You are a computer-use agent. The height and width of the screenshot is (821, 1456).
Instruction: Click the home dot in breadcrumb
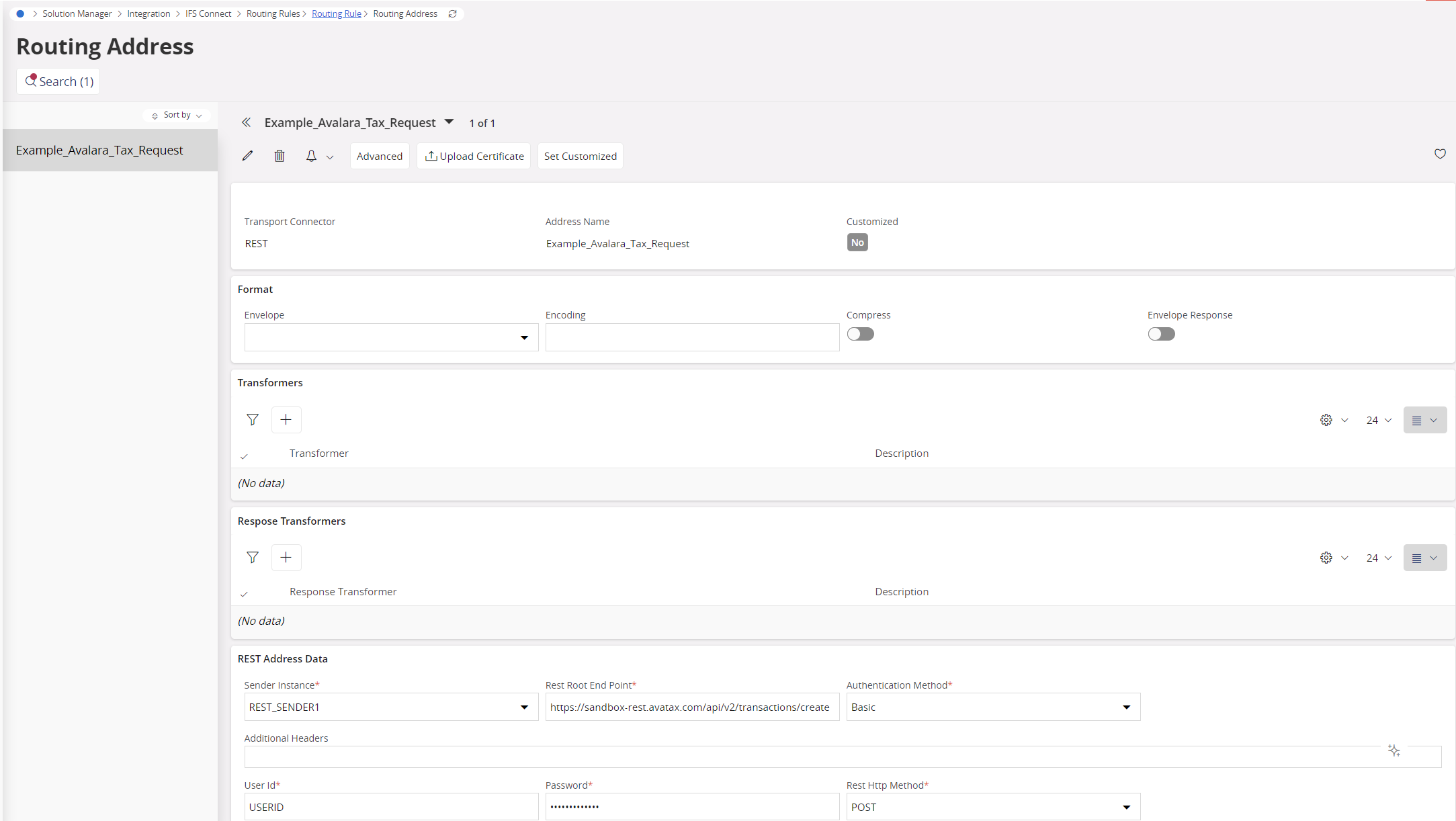[x=20, y=13]
